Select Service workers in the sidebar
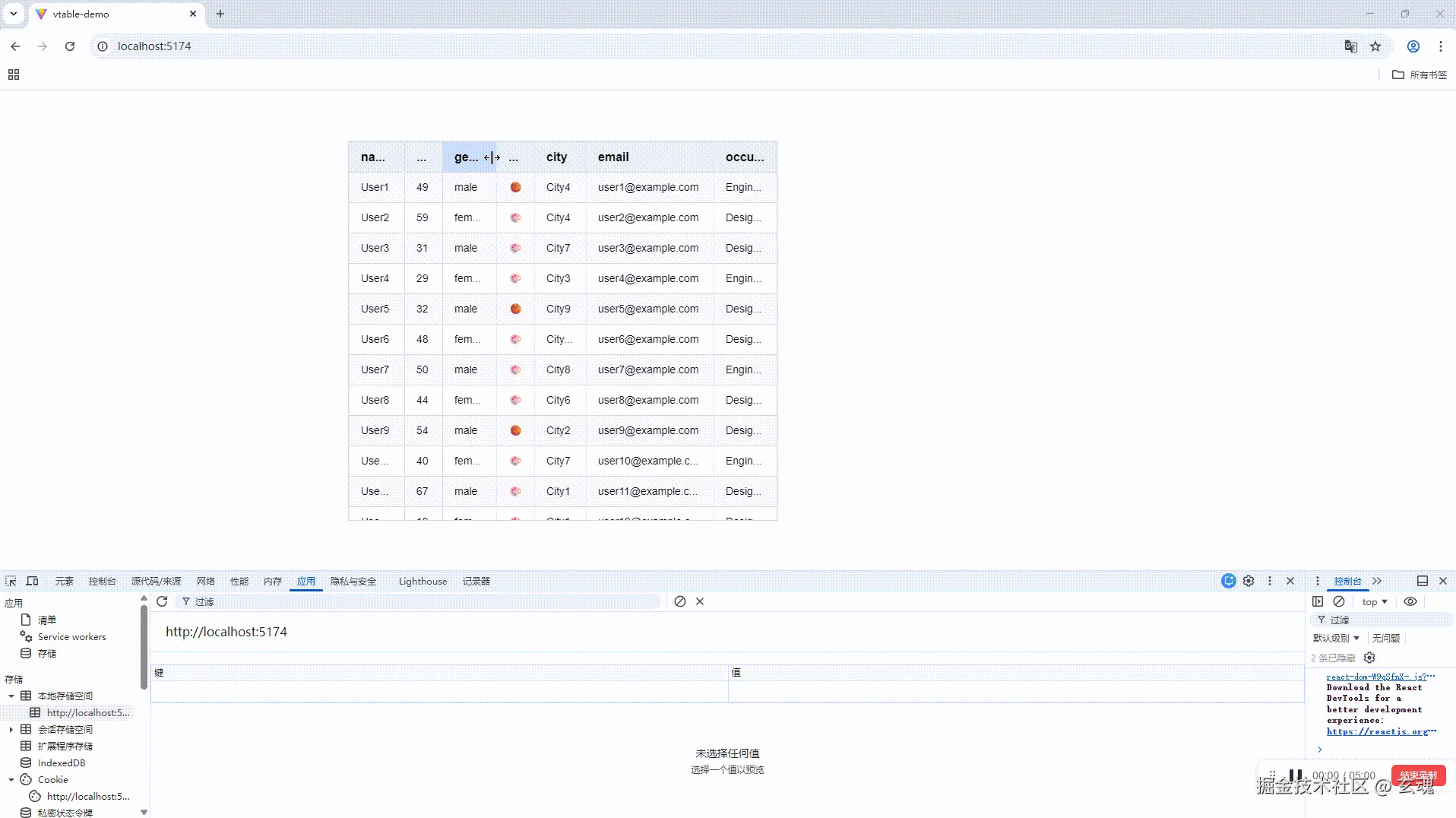 coord(72,636)
